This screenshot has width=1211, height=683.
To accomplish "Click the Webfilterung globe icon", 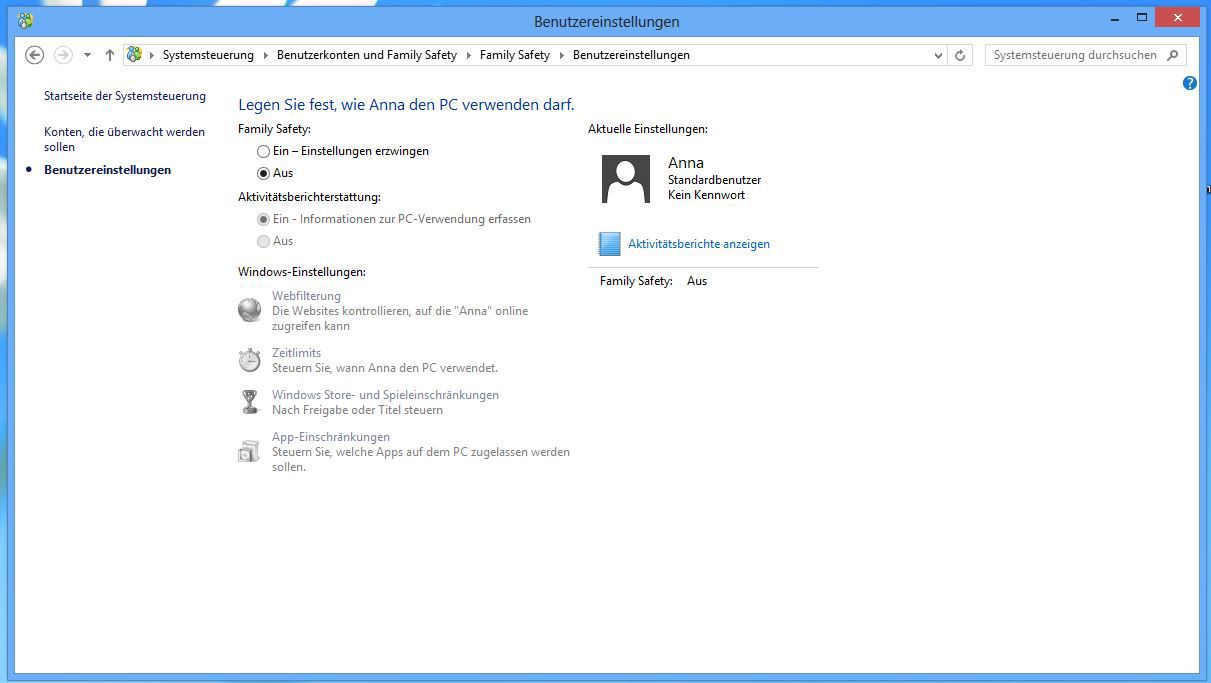I will click(249, 310).
